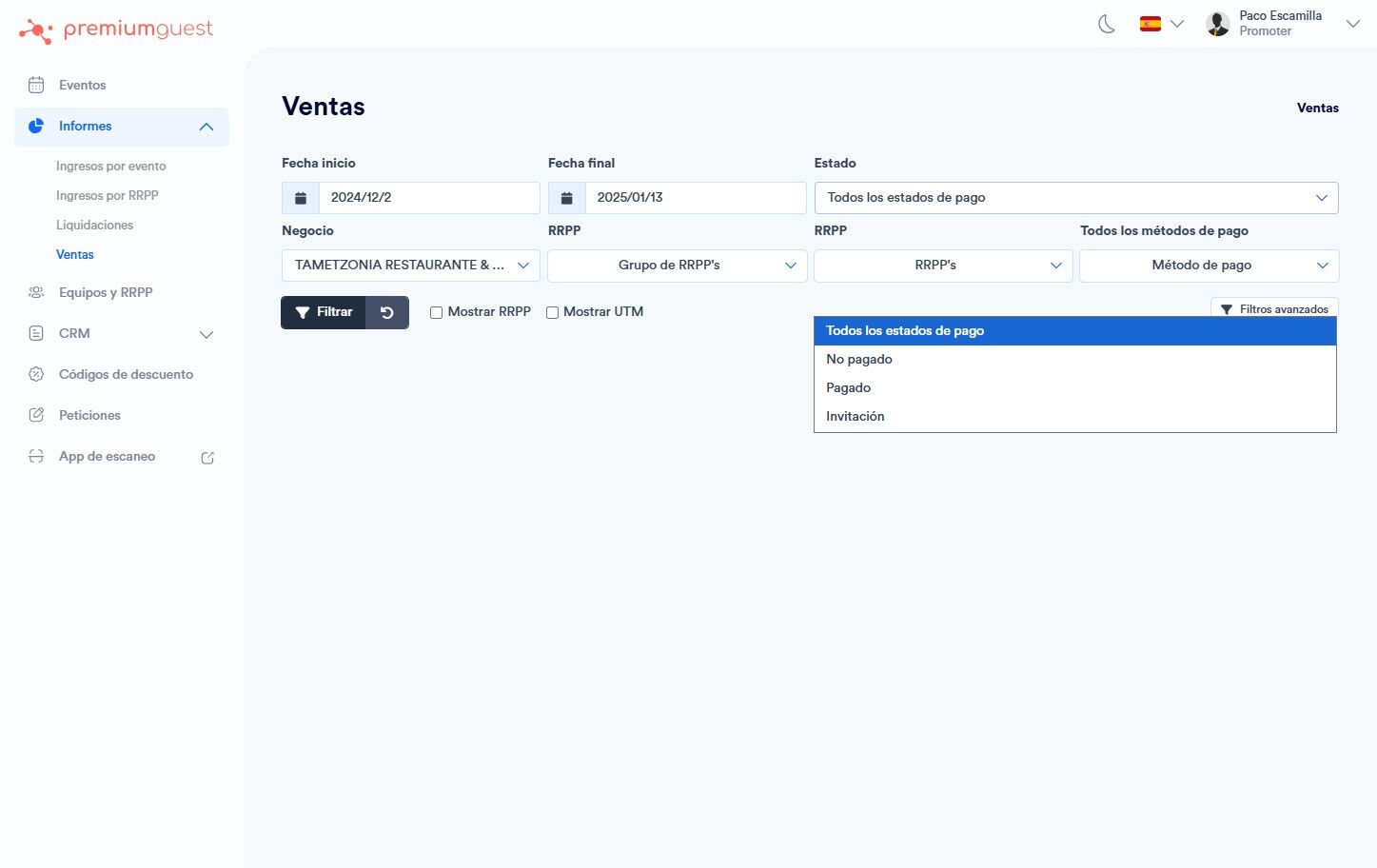Enable the Mostrar RRPP checkbox

coord(437,312)
